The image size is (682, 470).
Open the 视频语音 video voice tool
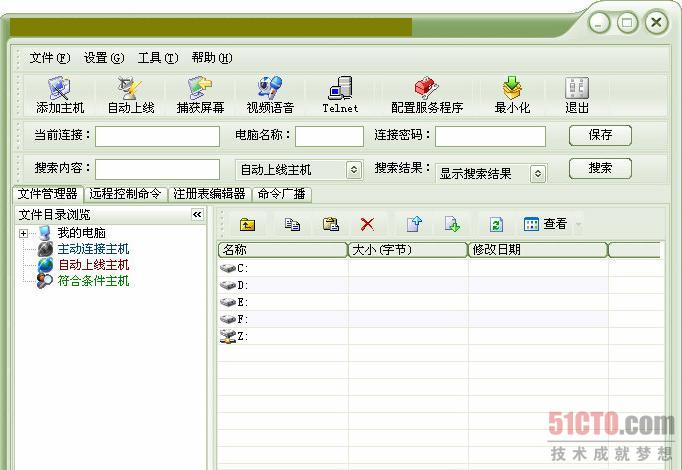pyautogui.click(x=270, y=95)
